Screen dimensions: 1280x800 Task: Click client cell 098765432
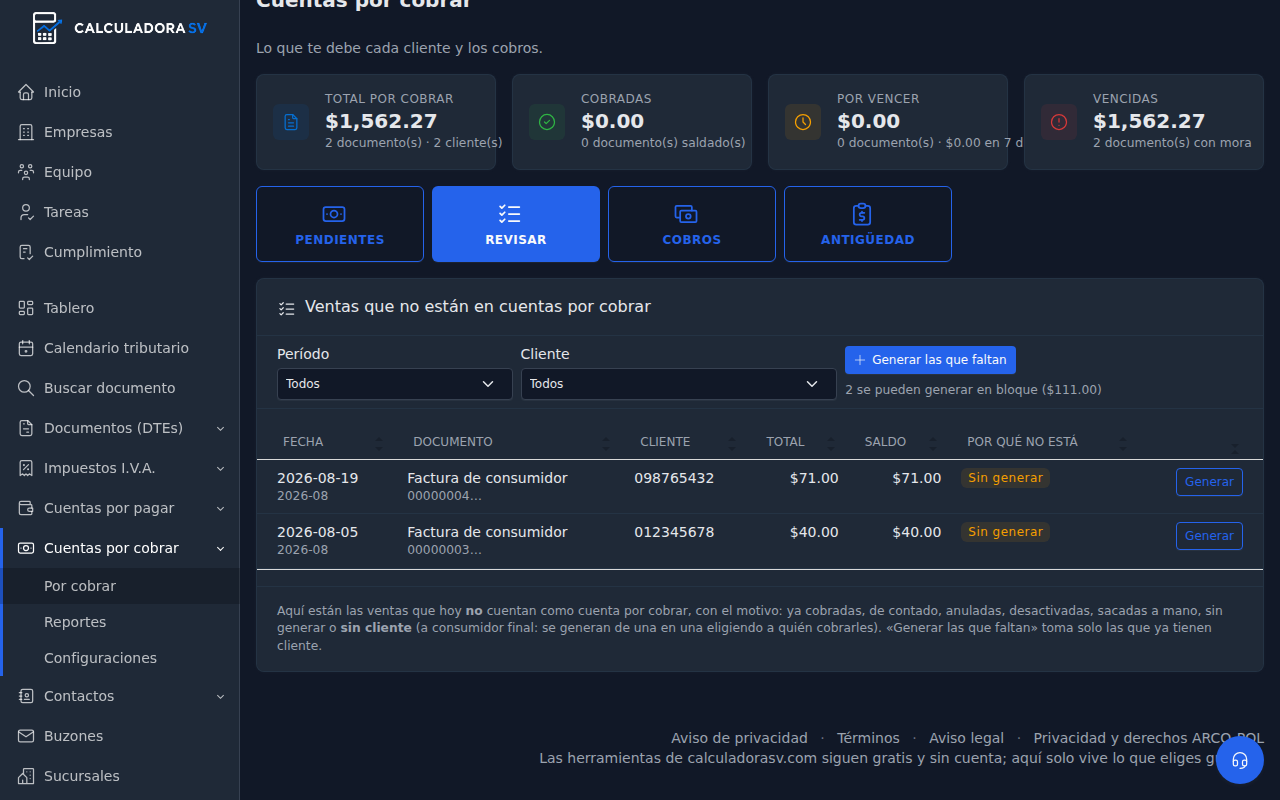674,478
